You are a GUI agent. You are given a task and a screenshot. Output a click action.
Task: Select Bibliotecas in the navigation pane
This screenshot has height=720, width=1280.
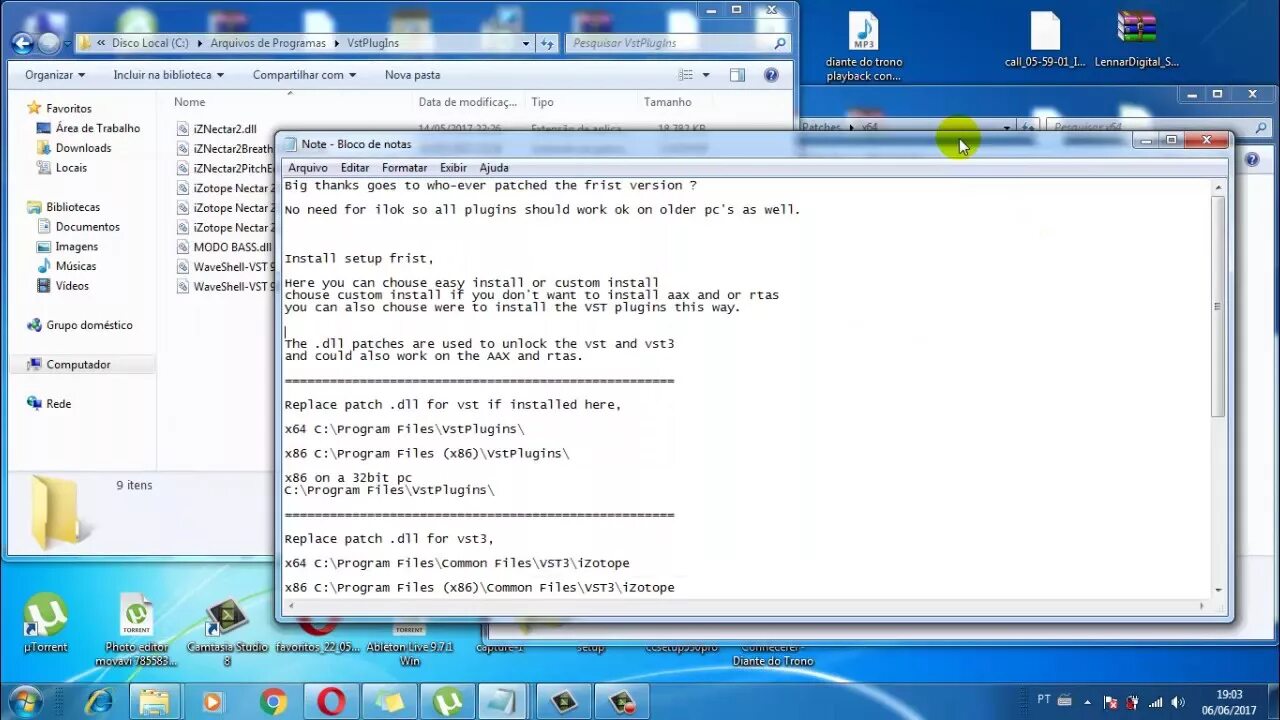coord(73,207)
